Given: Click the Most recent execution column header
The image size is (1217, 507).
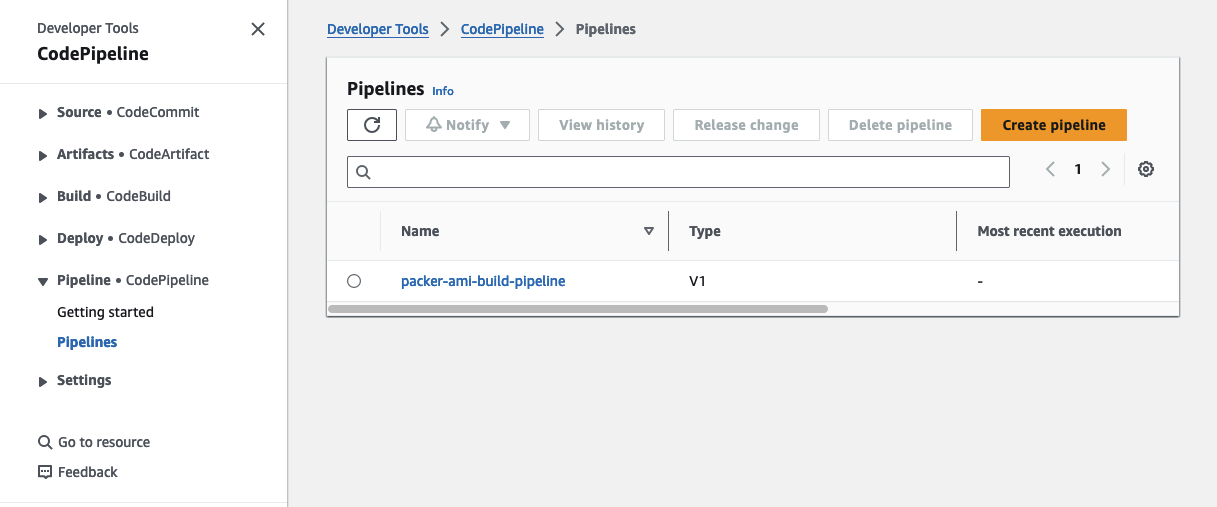Looking at the screenshot, I should tap(1049, 231).
